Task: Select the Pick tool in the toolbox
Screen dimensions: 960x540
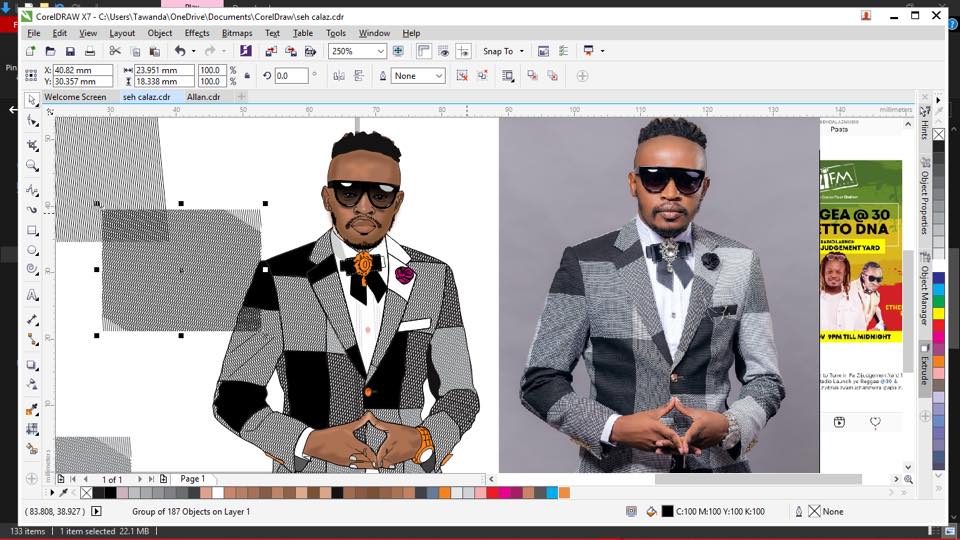Action: point(32,100)
